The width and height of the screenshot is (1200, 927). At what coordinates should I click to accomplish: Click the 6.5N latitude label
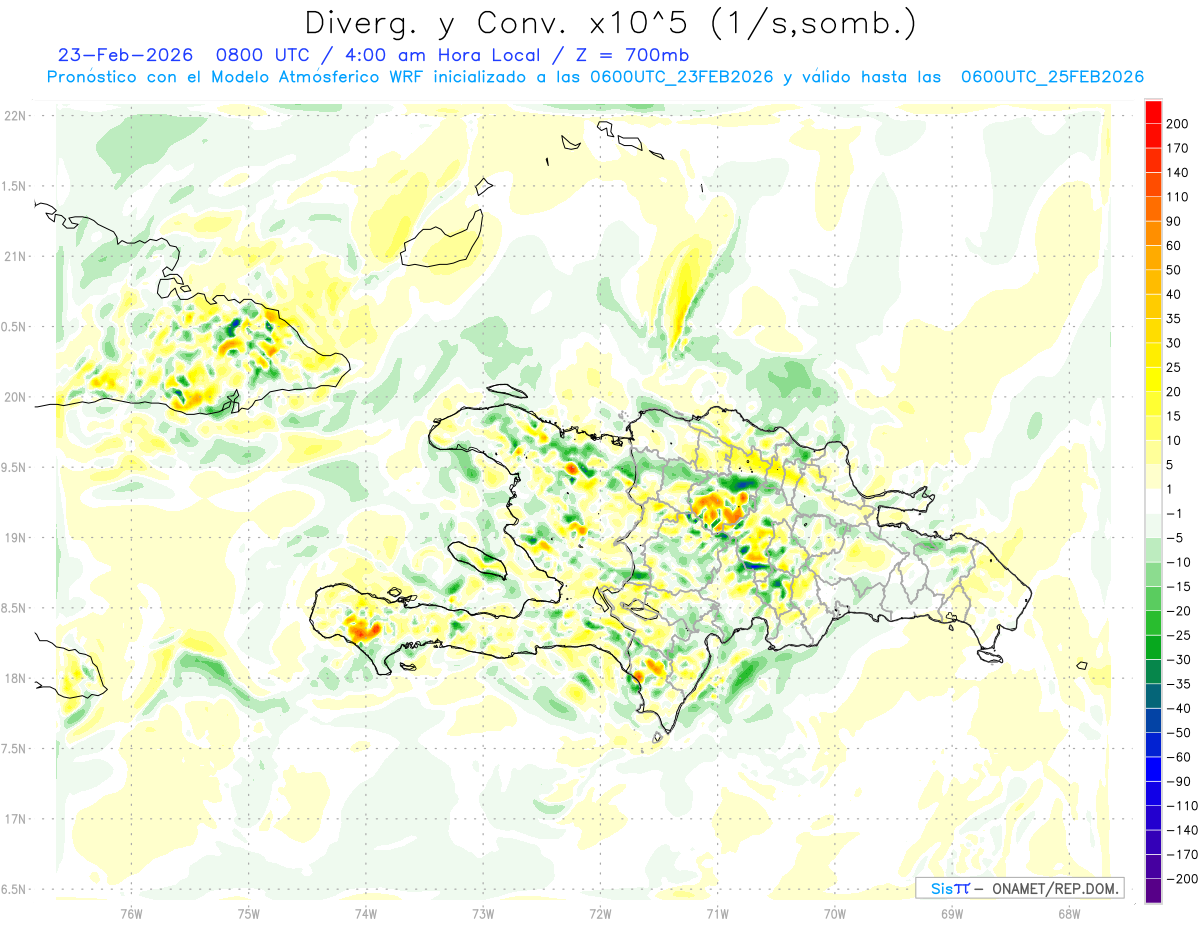pos(14,889)
